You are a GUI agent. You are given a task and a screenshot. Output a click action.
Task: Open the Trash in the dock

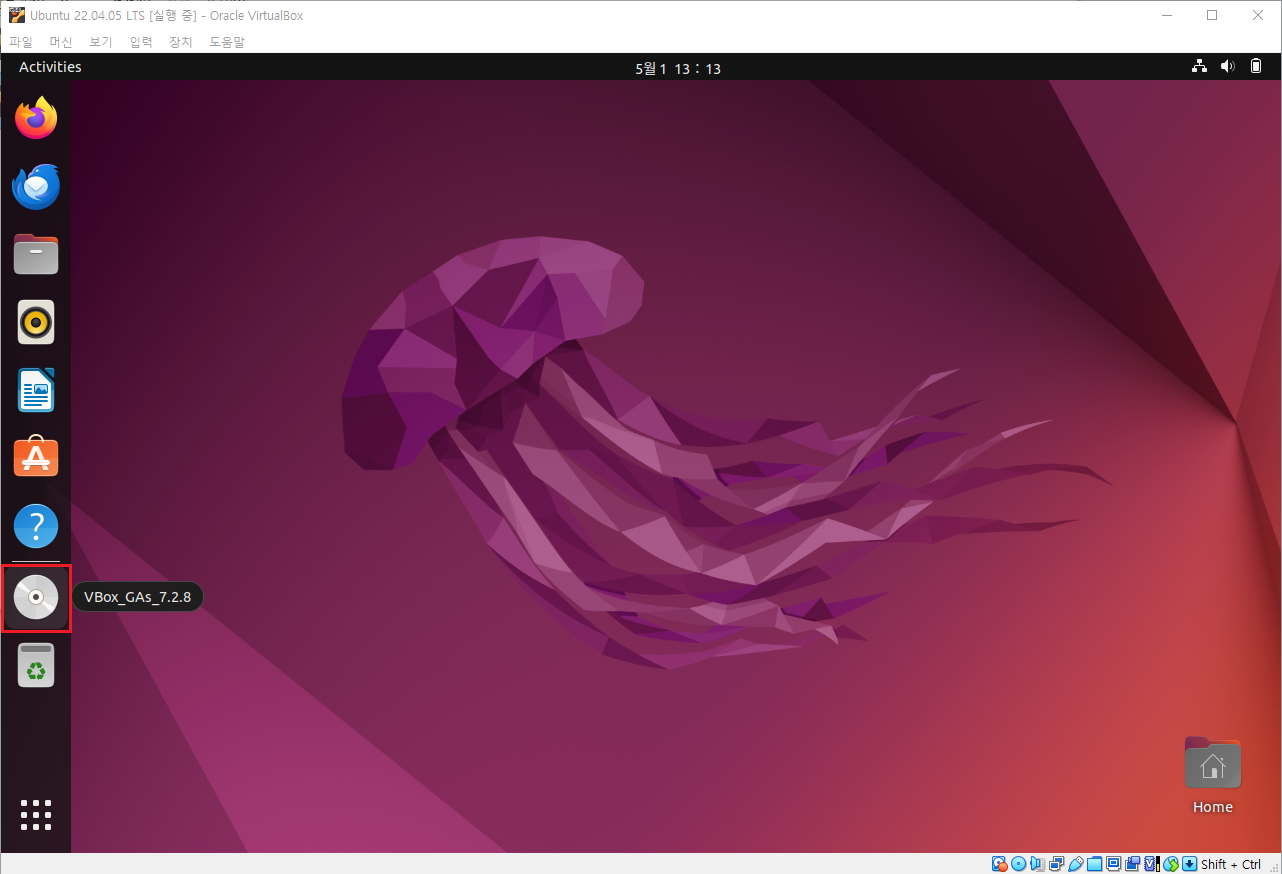click(36, 665)
